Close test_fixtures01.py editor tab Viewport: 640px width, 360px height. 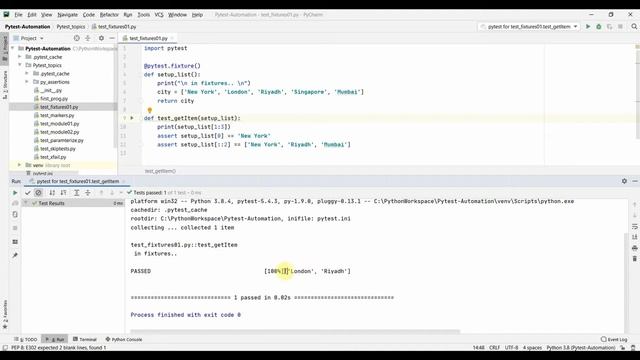pos(172,38)
